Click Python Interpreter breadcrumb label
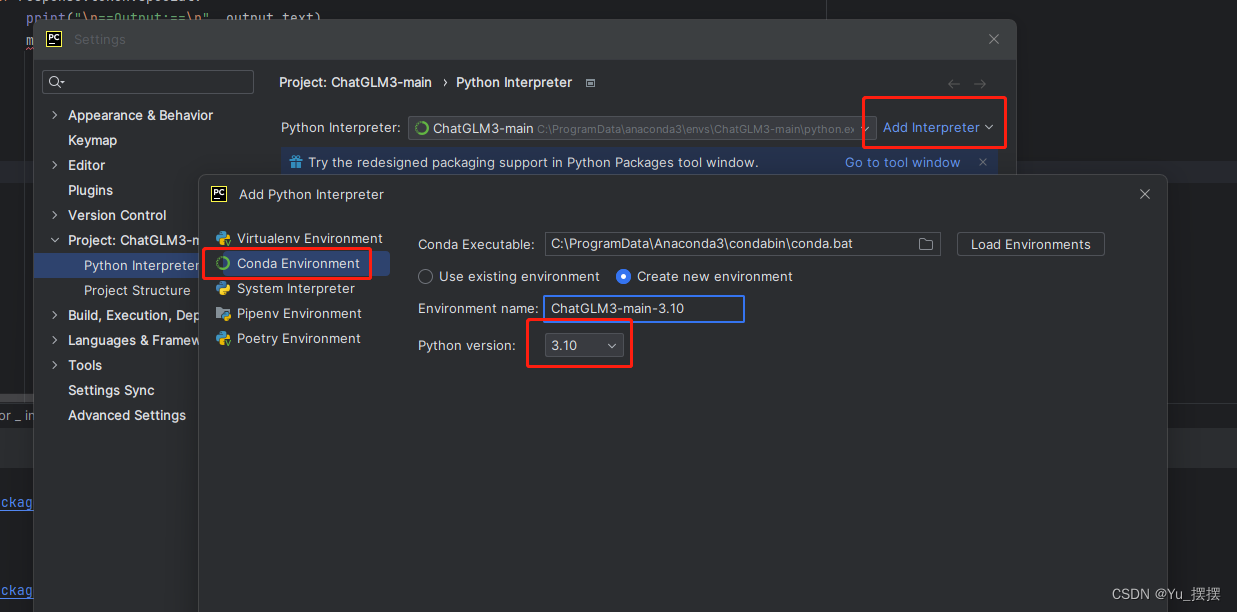Viewport: 1237px width, 612px height. 514,82
